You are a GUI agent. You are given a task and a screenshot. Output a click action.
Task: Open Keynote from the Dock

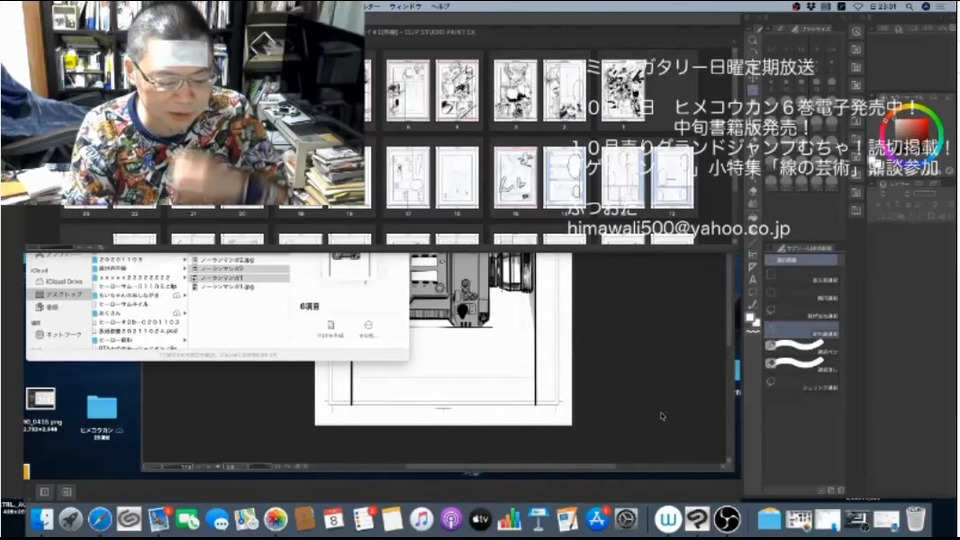[538, 520]
